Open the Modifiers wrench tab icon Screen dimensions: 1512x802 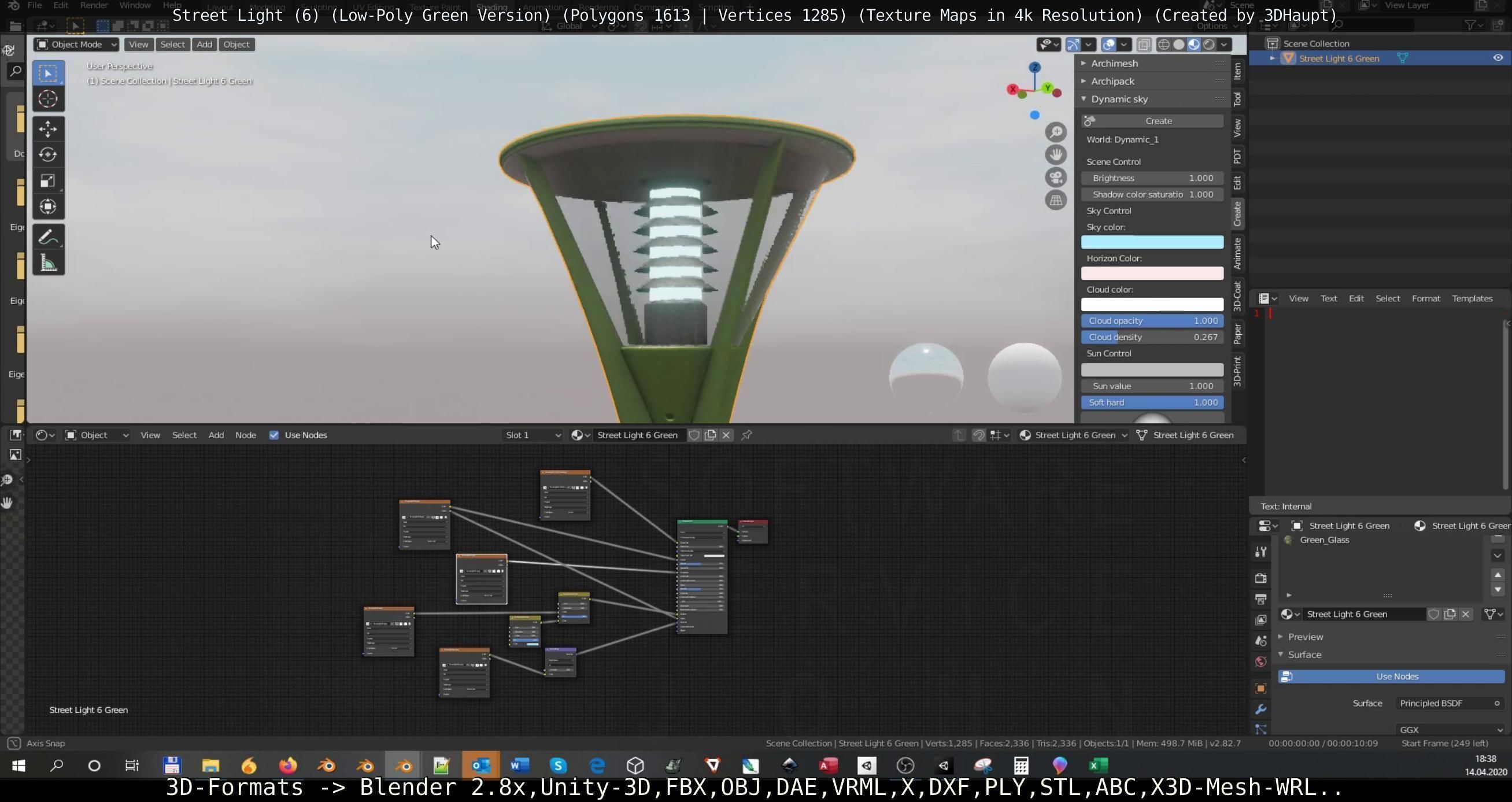[x=1261, y=709]
